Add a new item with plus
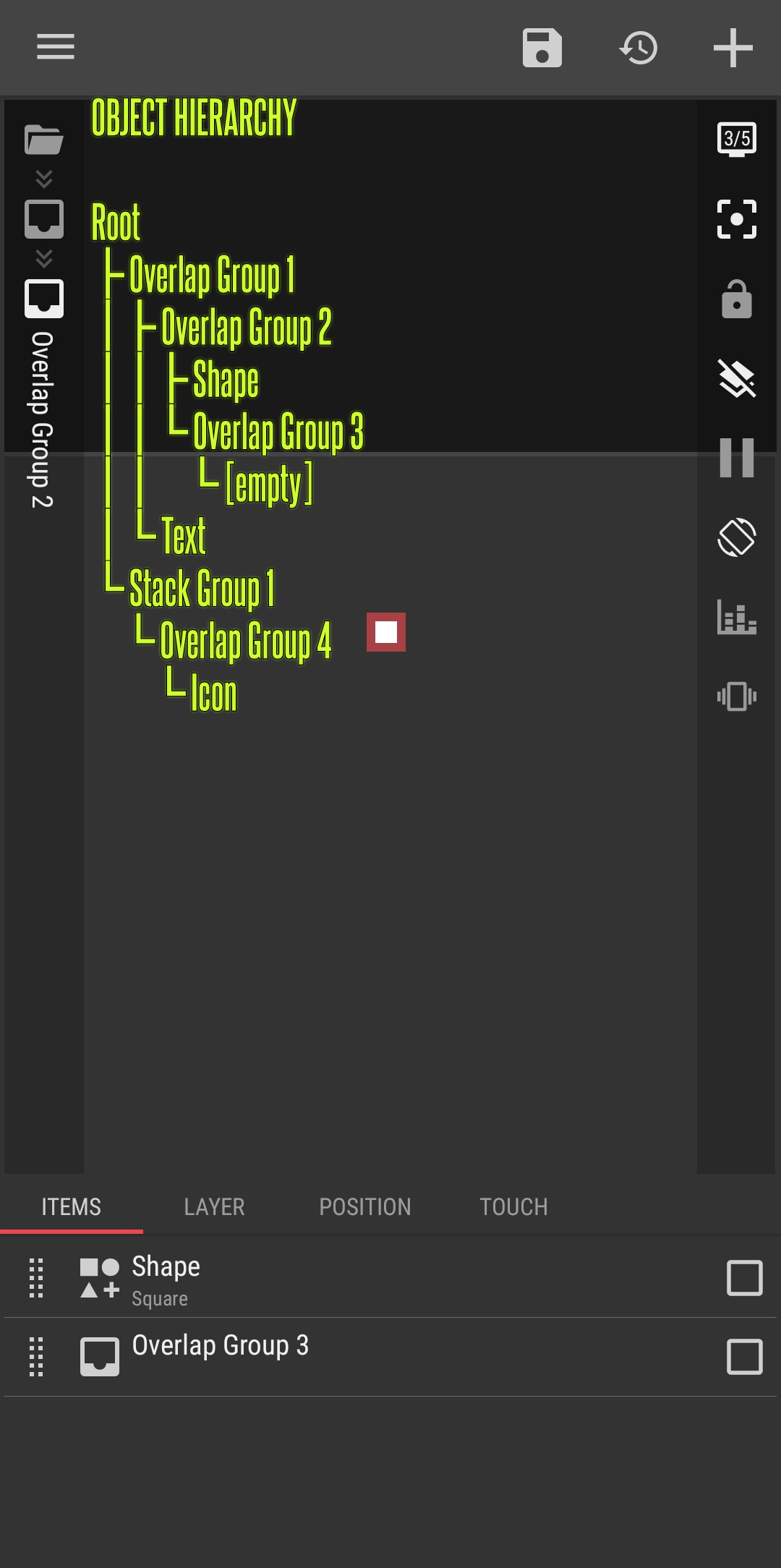 733,48
